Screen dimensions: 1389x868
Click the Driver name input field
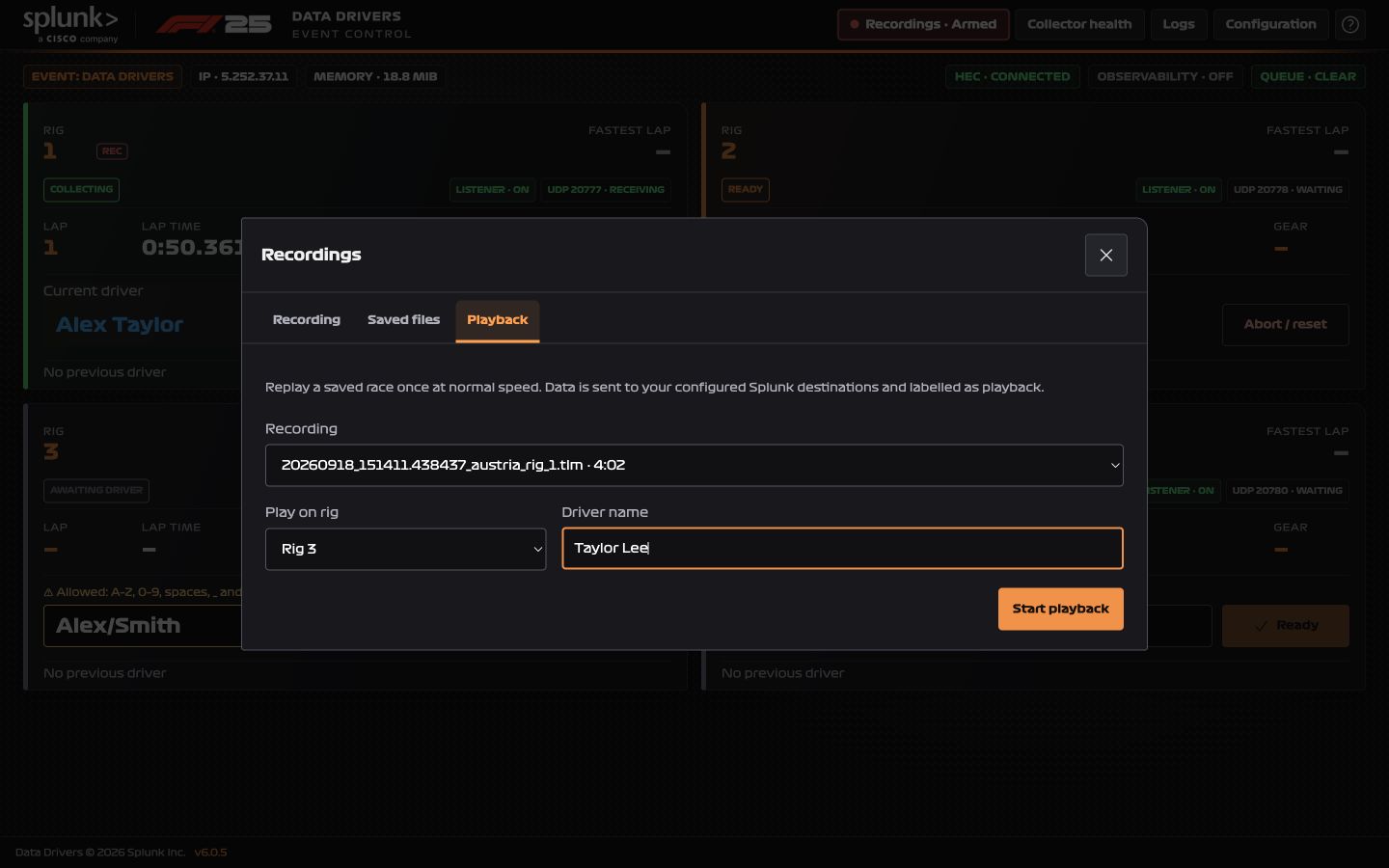click(x=842, y=548)
